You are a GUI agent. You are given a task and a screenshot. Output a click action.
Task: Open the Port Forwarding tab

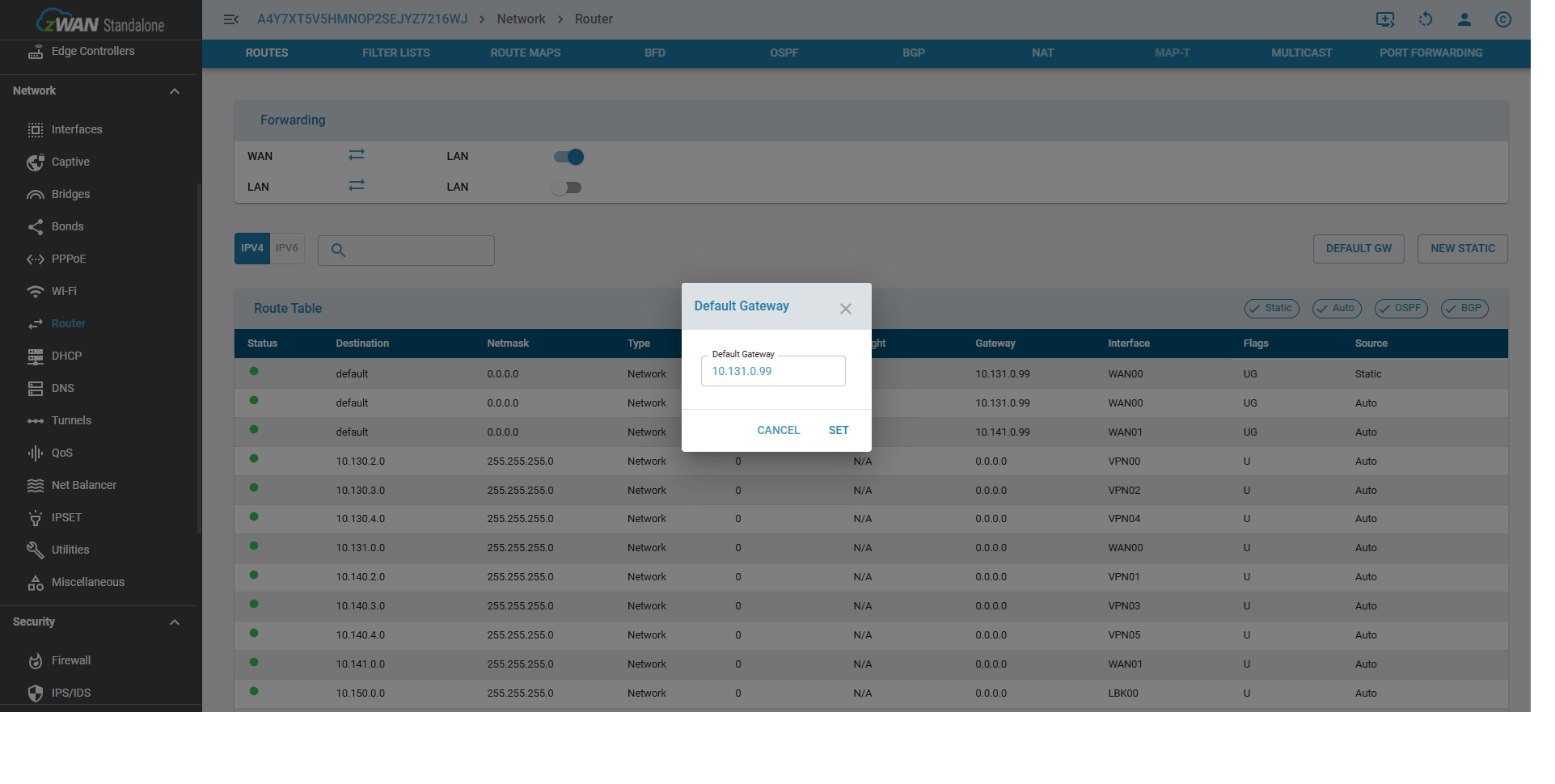[x=1430, y=53]
